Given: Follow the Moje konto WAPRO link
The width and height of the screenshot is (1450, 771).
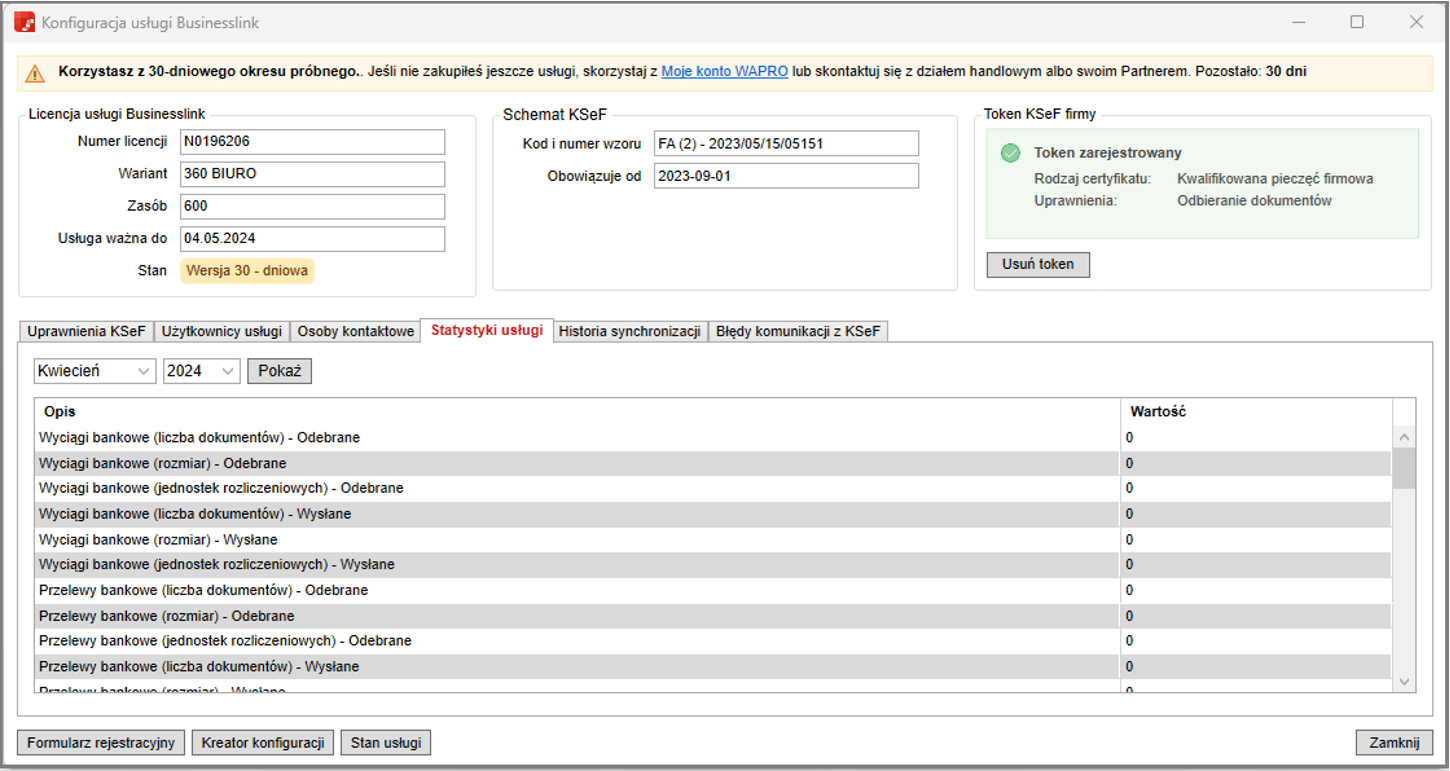Looking at the screenshot, I should coord(724,72).
